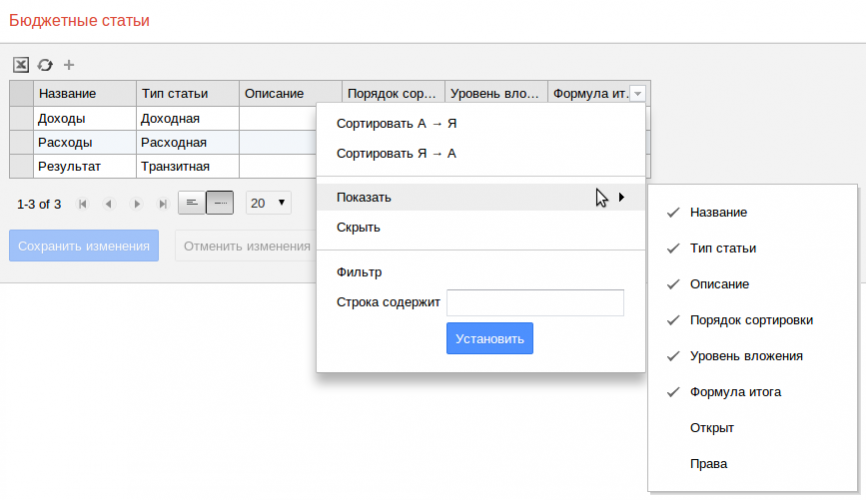Focus the Строка содержит filter field
This screenshot has width=866, height=500.
tap(535, 303)
